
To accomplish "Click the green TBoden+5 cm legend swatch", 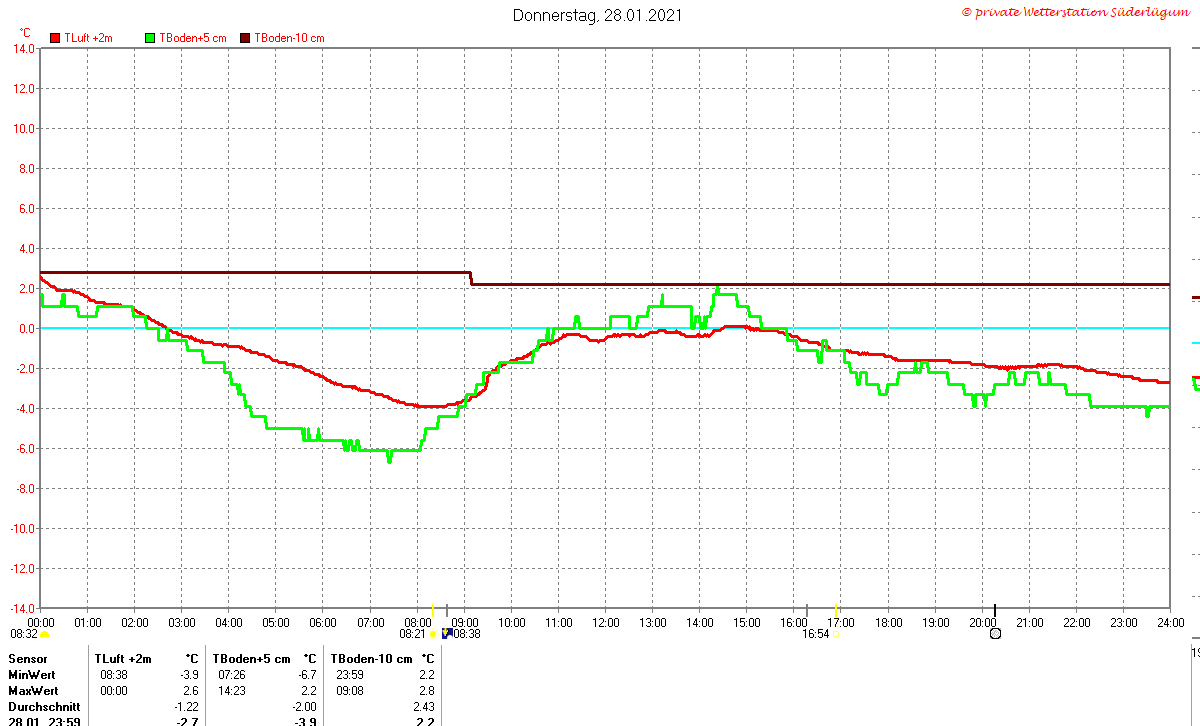I will pyautogui.click(x=151, y=38).
